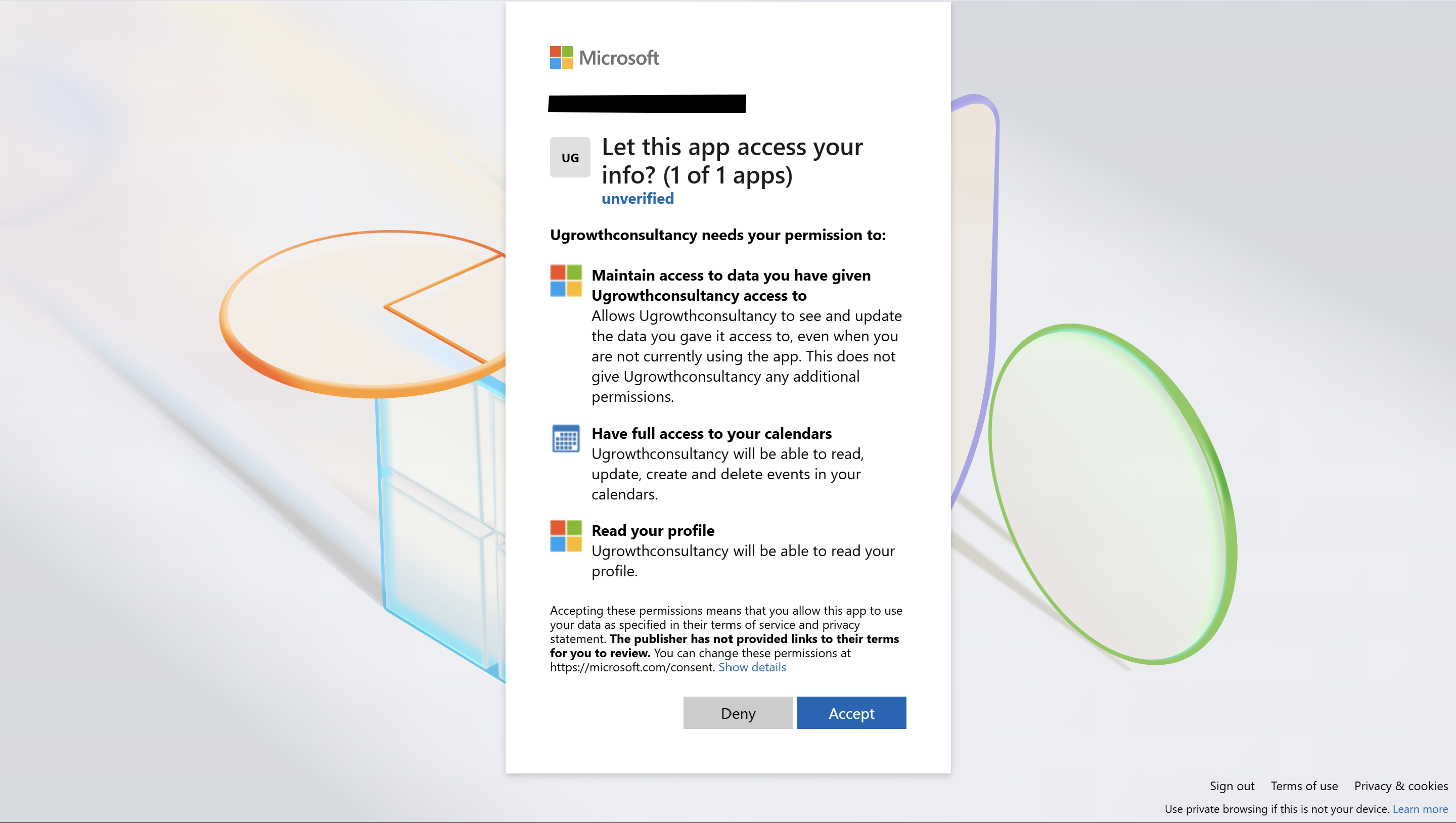Click Sign out at the bottom
The height and width of the screenshot is (823, 1456).
[1232, 786]
